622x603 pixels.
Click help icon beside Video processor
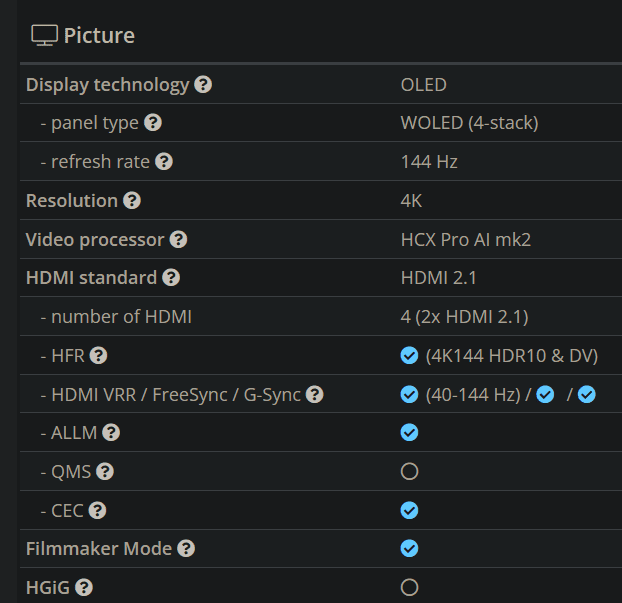(178, 240)
